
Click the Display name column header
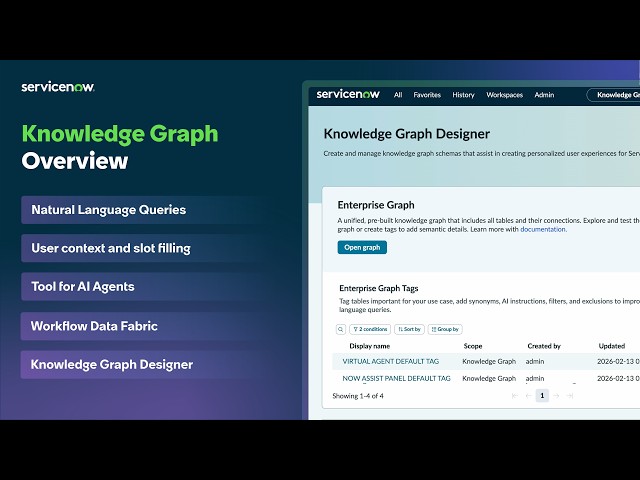click(x=369, y=346)
